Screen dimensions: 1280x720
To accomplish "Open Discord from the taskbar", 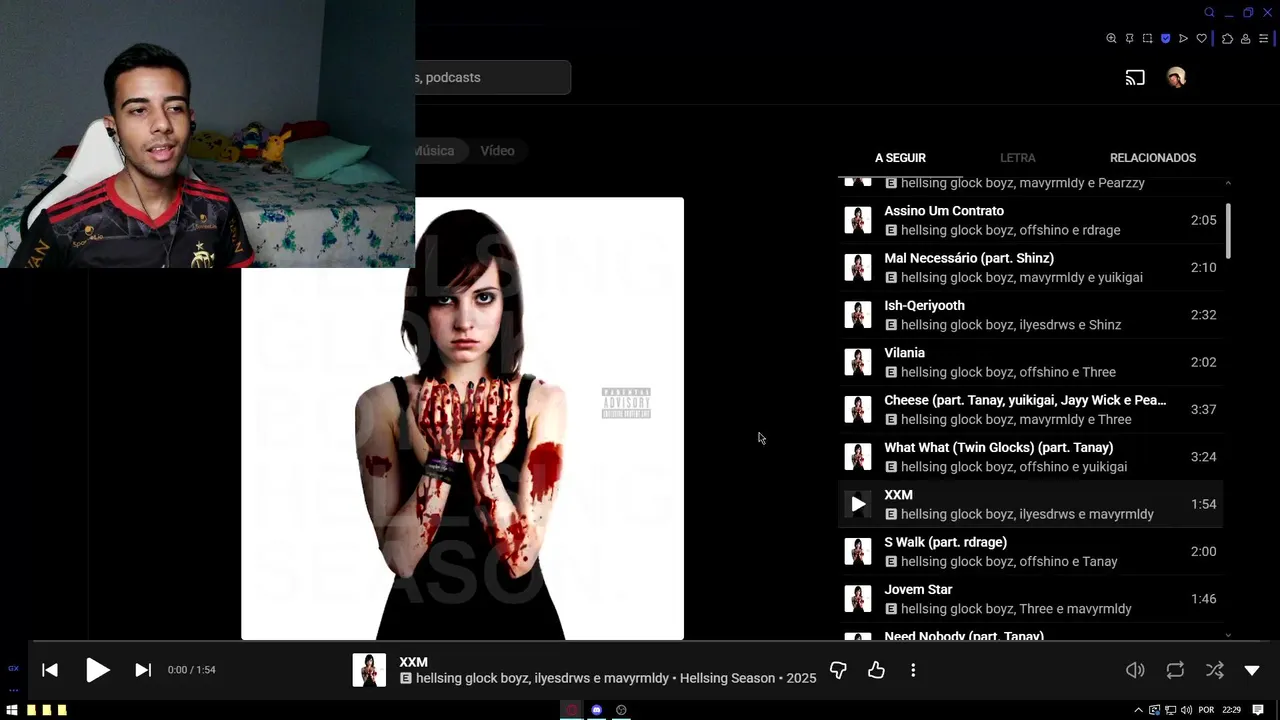I will (x=597, y=710).
